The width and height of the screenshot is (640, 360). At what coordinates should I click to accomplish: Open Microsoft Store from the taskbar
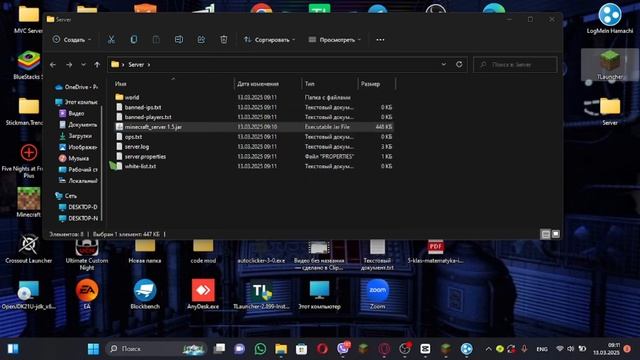click(301, 349)
